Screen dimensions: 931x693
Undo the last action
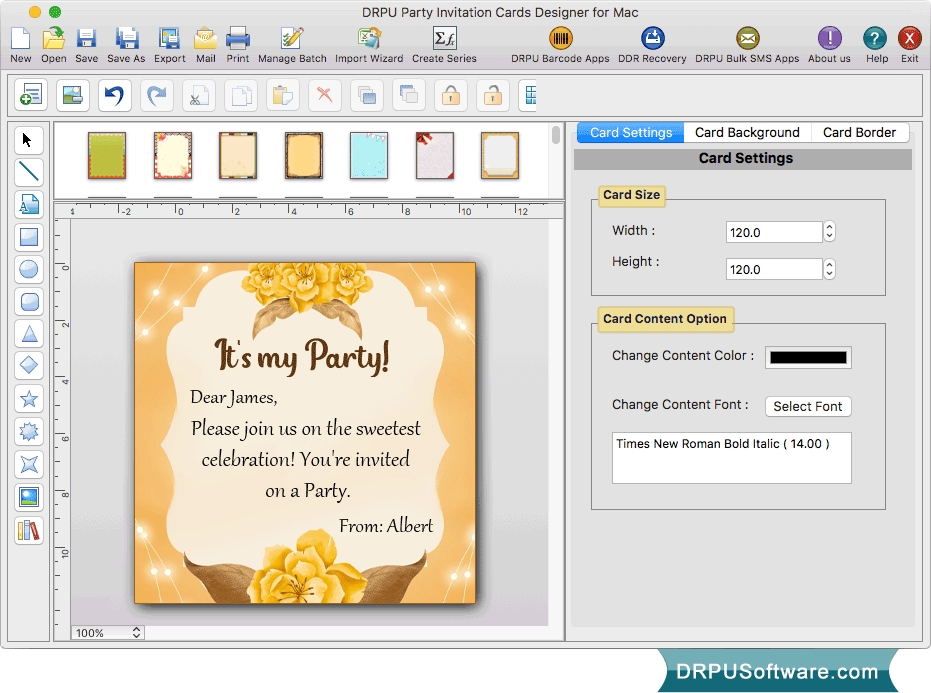[x=113, y=95]
